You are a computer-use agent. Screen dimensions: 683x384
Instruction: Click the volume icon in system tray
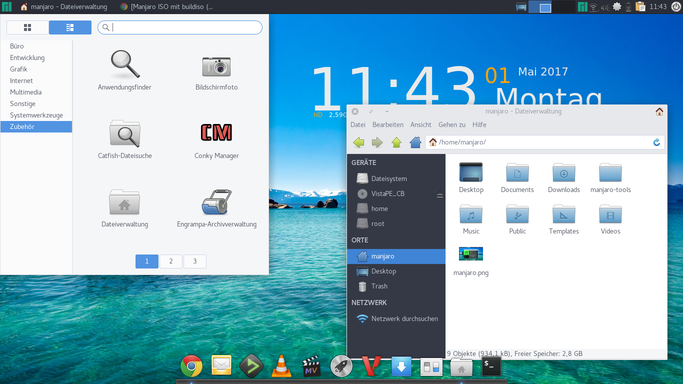(x=605, y=7)
